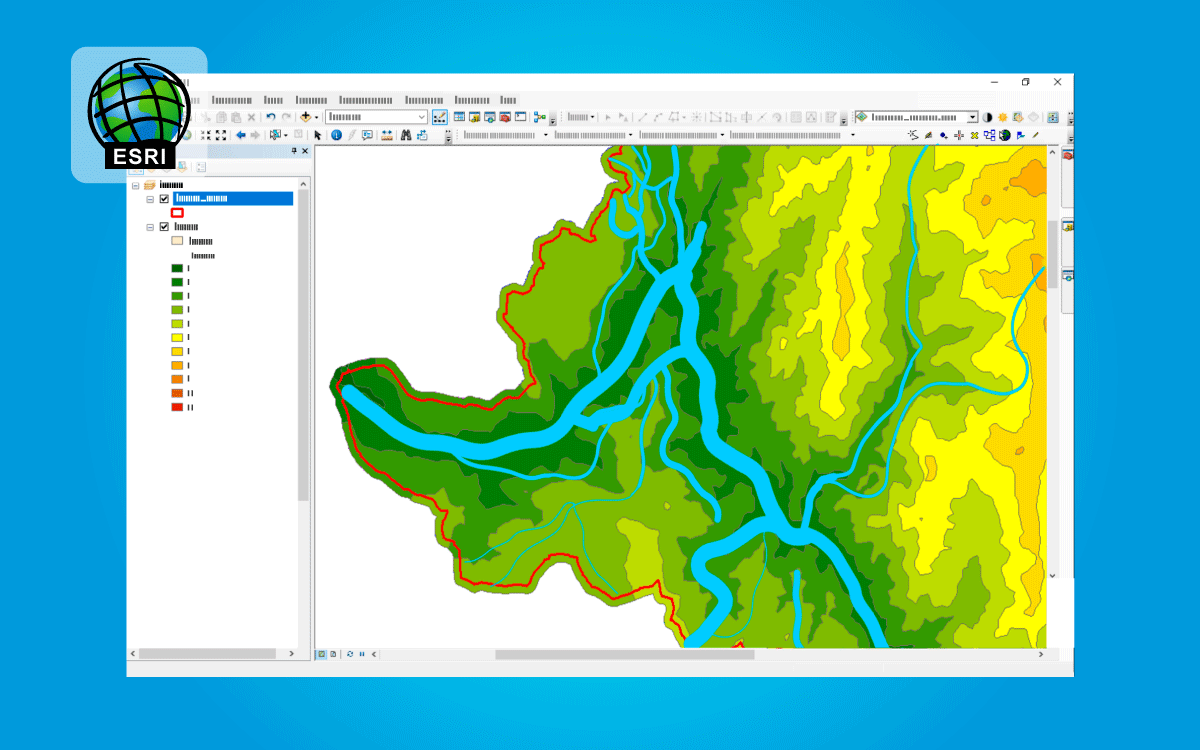1200x750 pixels.
Task: Open the map scale dropdown
Action: pyautogui.click(x=421, y=117)
